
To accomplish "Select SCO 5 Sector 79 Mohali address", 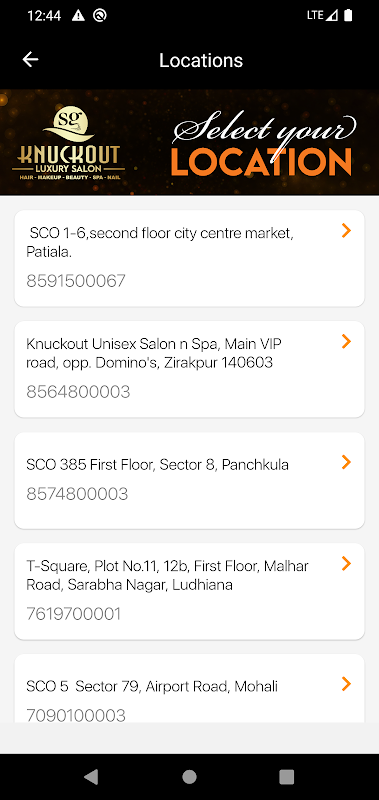I will click(152, 687).
